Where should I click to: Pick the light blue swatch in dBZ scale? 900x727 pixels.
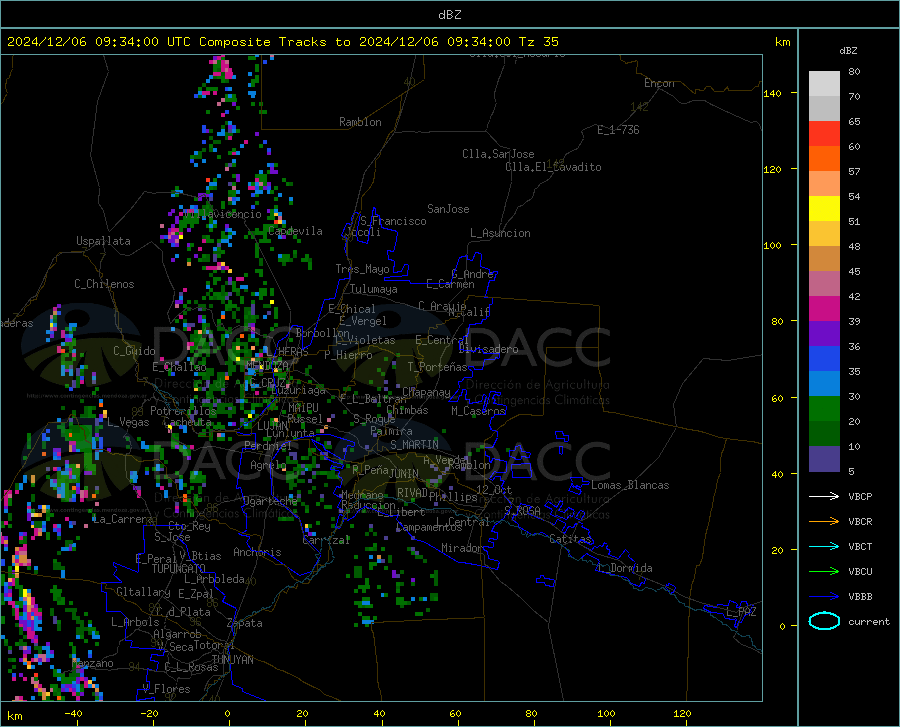coord(824,384)
